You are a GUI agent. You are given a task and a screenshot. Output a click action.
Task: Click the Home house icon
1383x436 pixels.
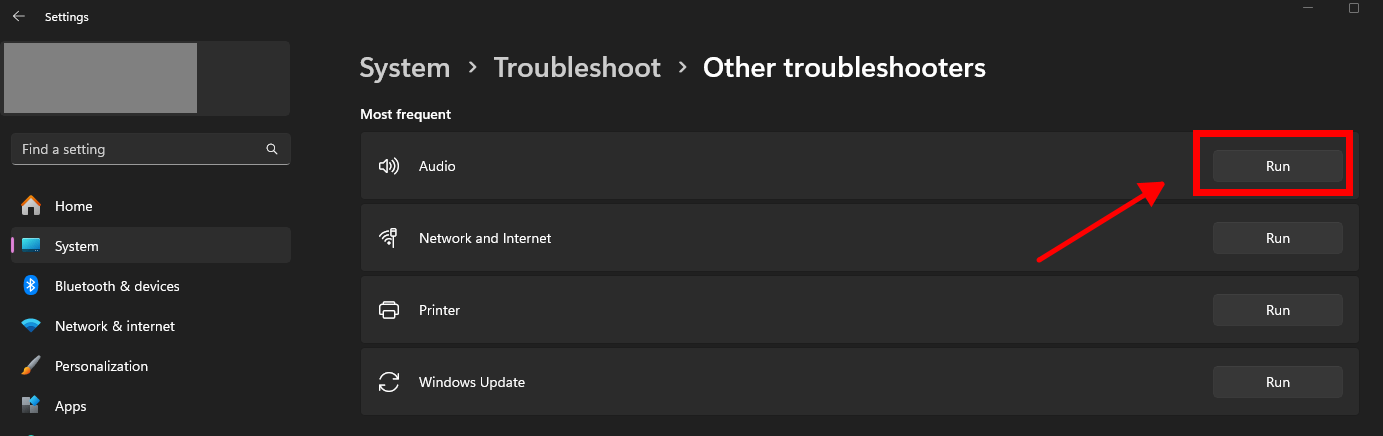click(x=31, y=206)
